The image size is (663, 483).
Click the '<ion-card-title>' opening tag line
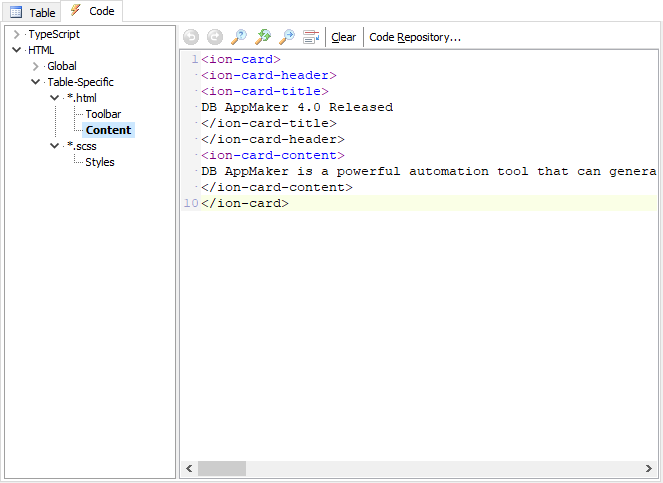click(265, 91)
